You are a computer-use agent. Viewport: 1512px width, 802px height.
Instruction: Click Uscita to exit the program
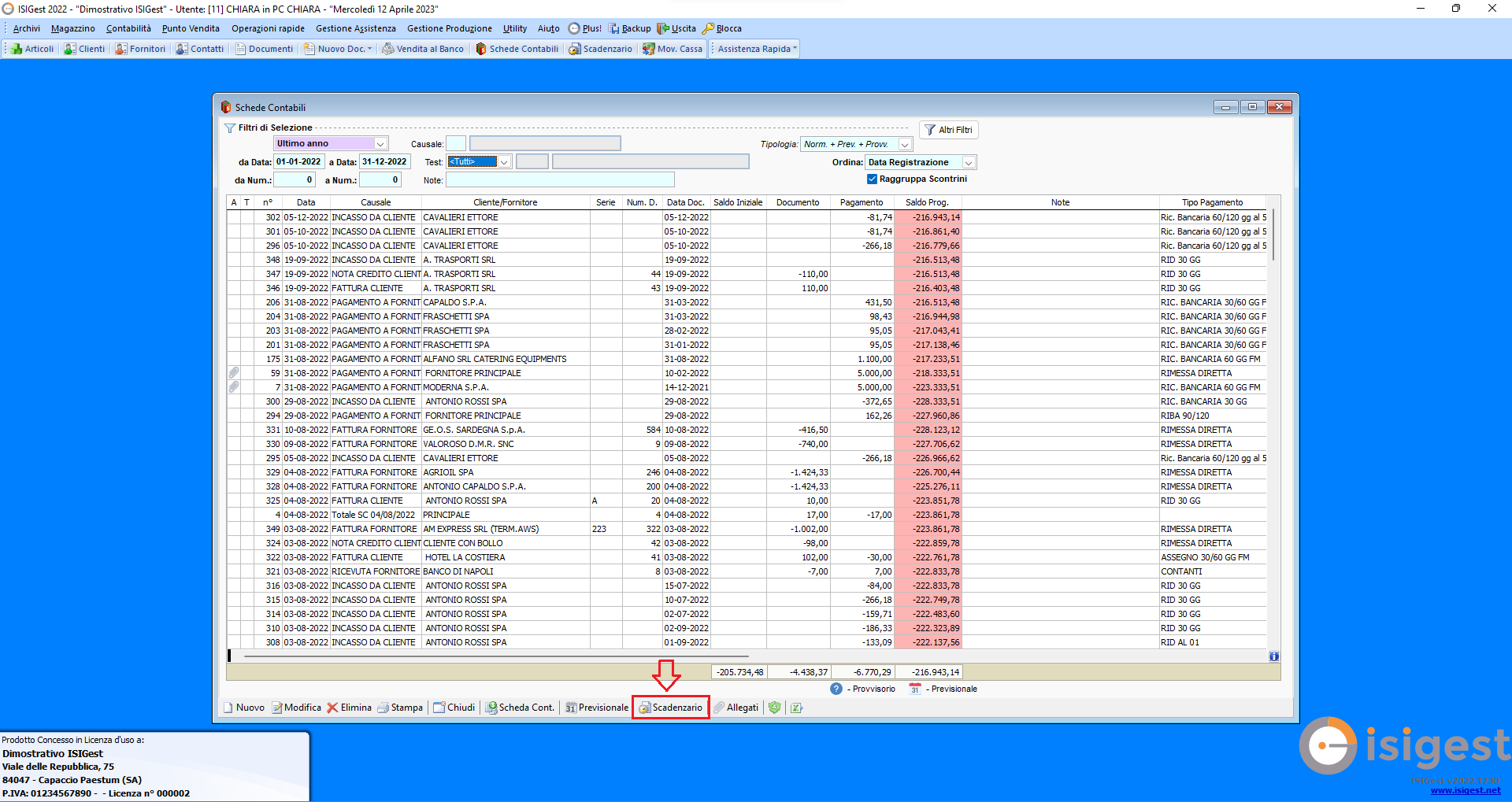677,28
